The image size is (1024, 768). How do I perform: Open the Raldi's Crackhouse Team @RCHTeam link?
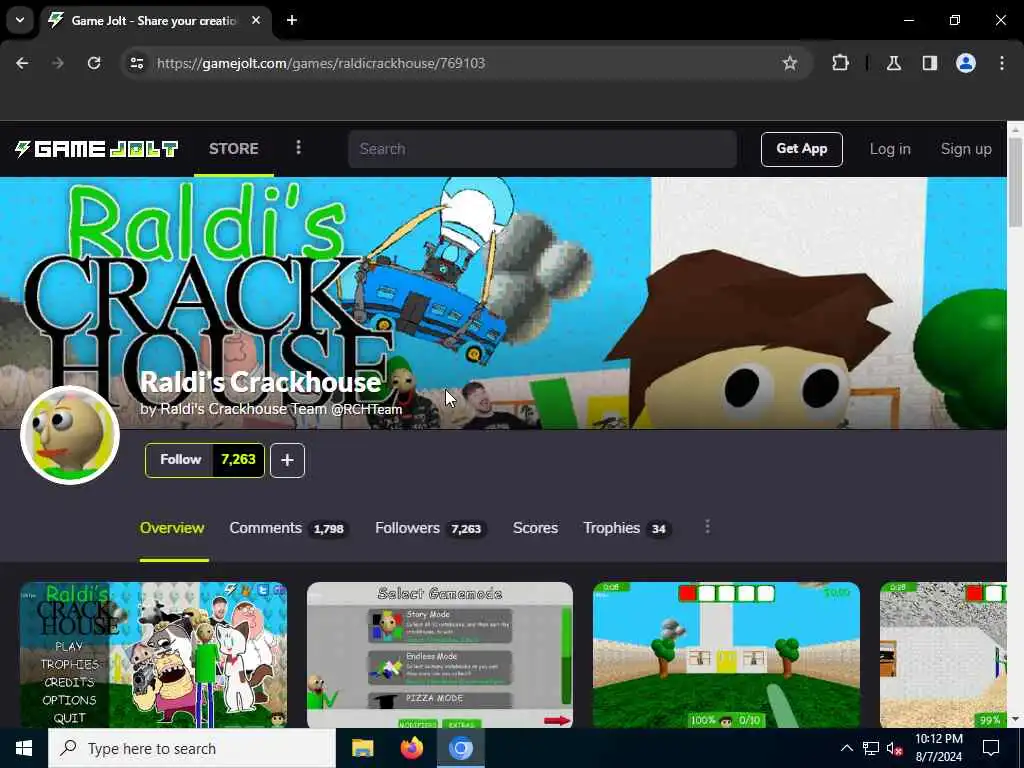pyautogui.click(x=281, y=409)
